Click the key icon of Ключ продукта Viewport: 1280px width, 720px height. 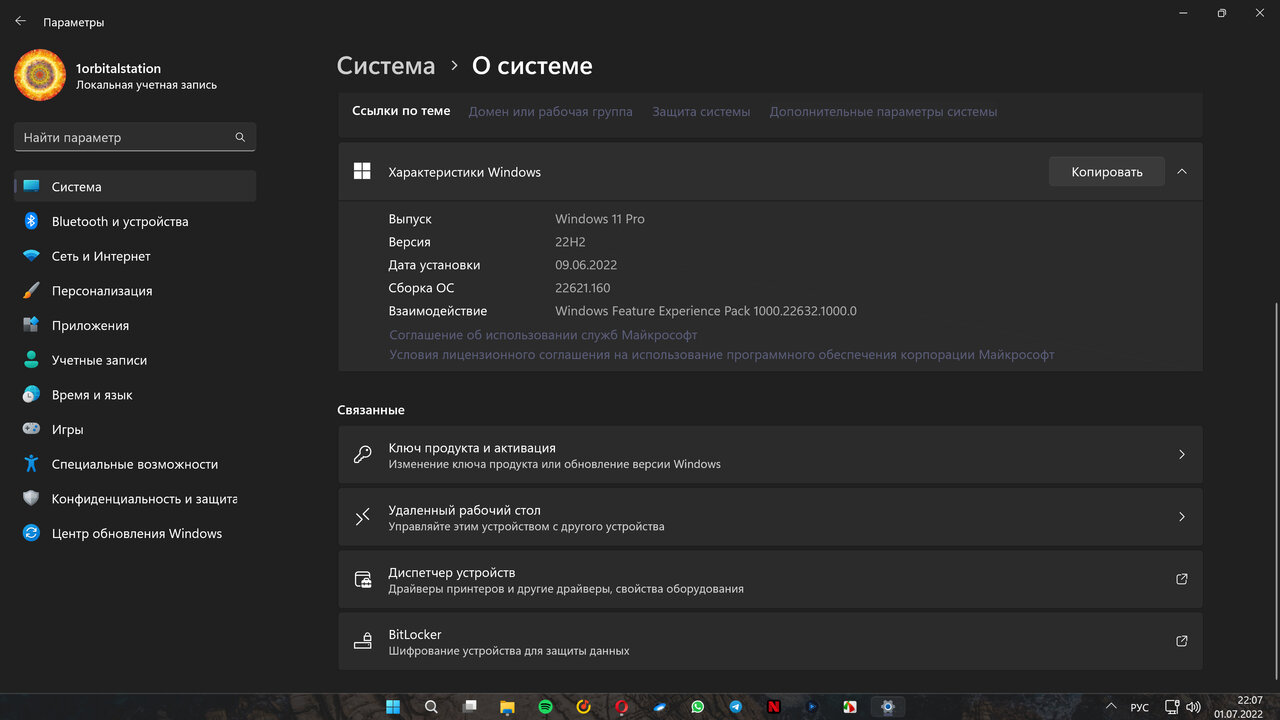363,455
